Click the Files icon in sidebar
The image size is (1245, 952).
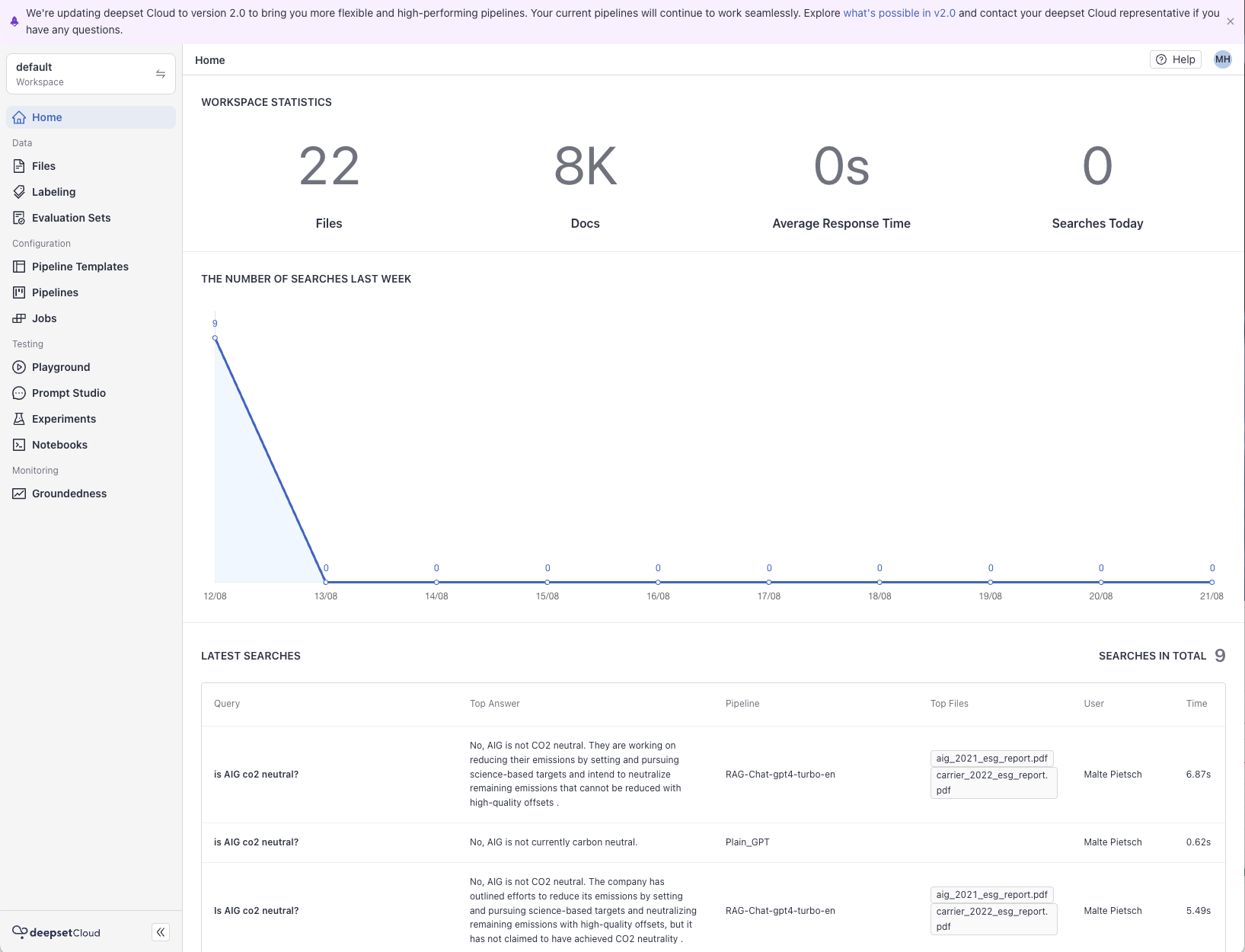coord(19,166)
